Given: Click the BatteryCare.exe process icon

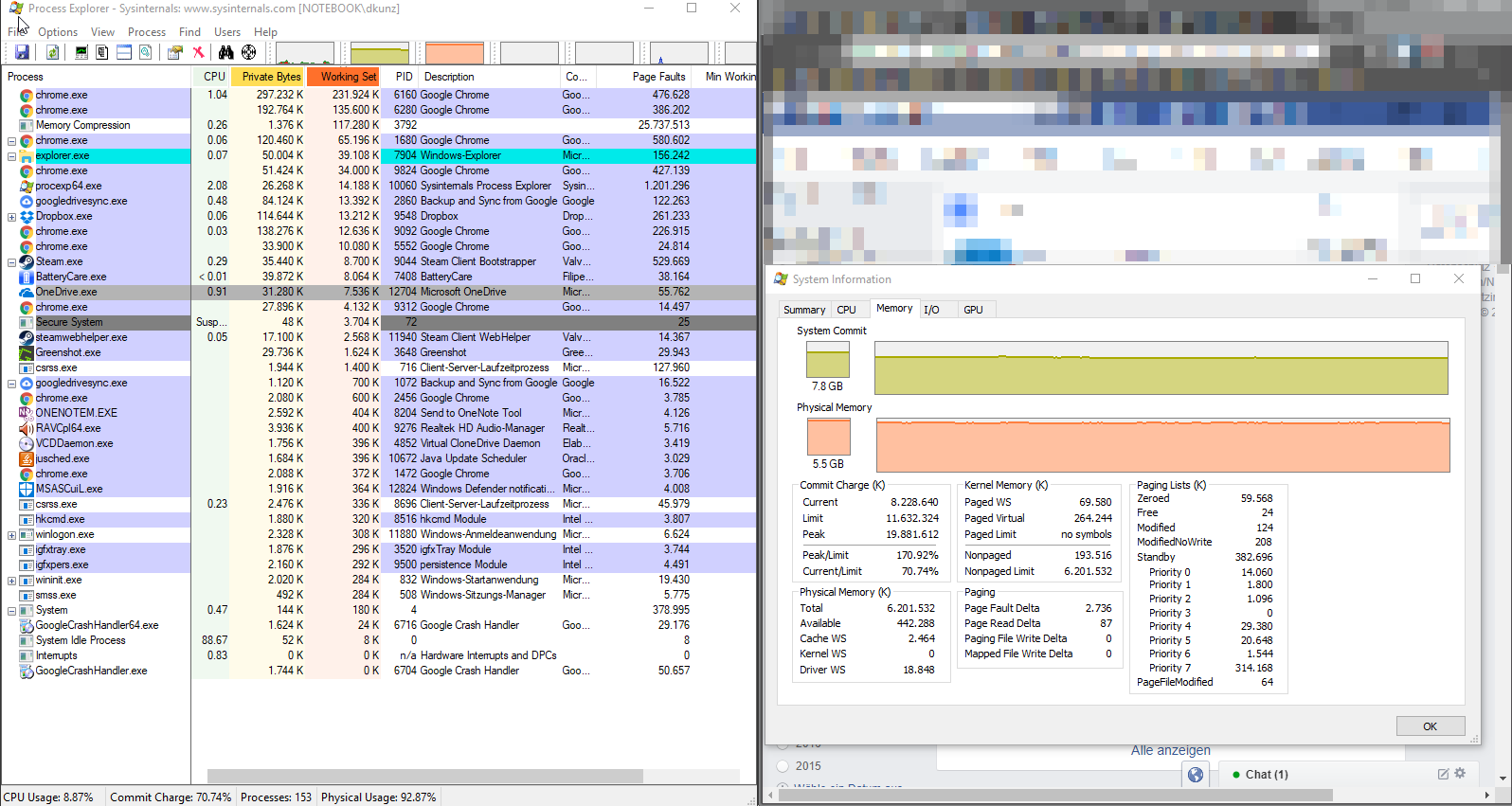Looking at the screenshot, I should pos(27,277).
